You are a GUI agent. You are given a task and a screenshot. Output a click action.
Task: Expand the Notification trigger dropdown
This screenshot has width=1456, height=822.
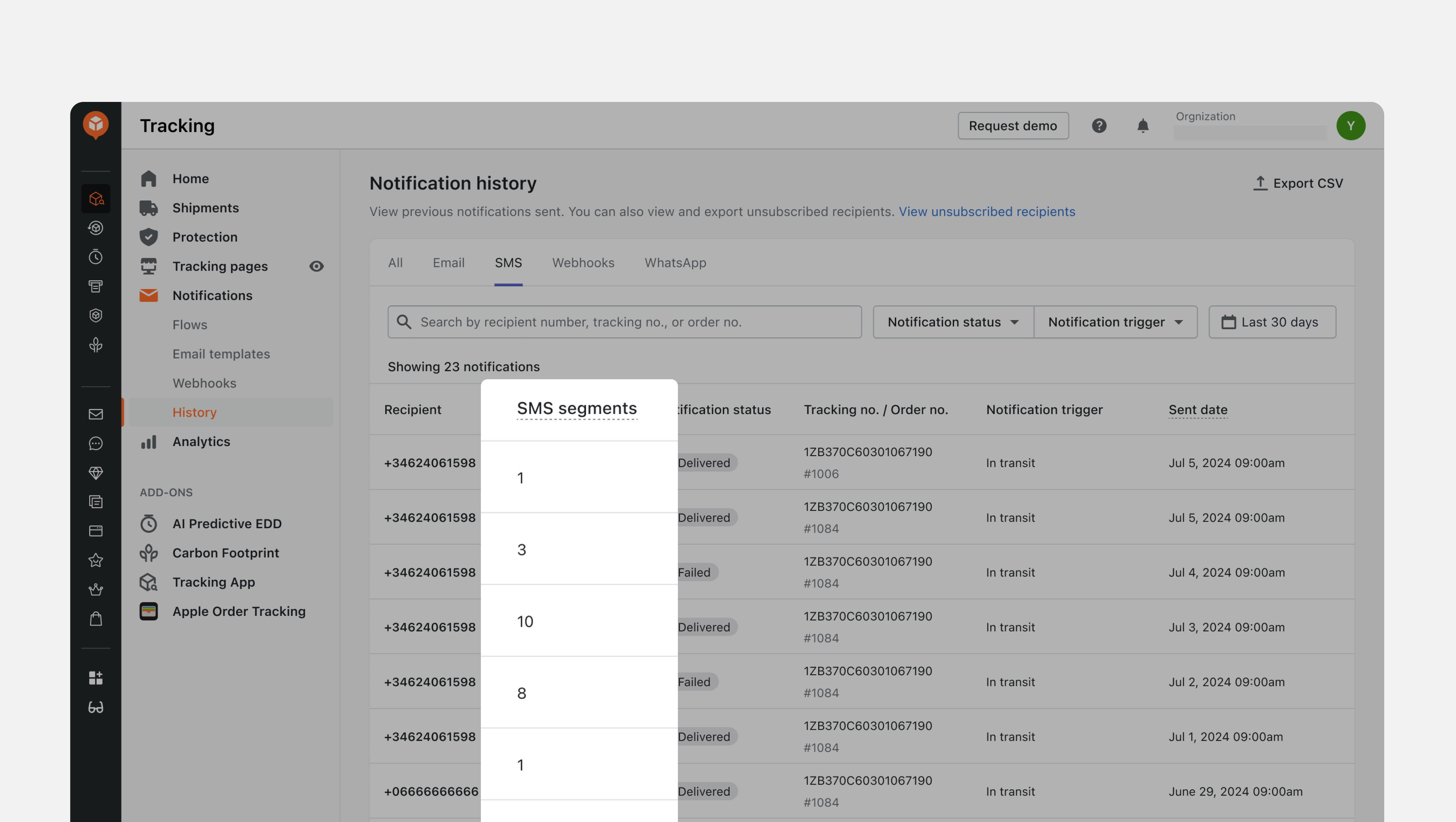pyautogui.click(x=1115, y=322)
